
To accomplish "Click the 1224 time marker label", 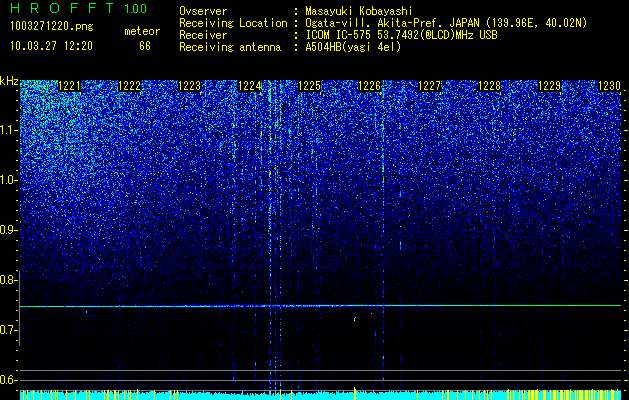I will [x=250, y=85].
